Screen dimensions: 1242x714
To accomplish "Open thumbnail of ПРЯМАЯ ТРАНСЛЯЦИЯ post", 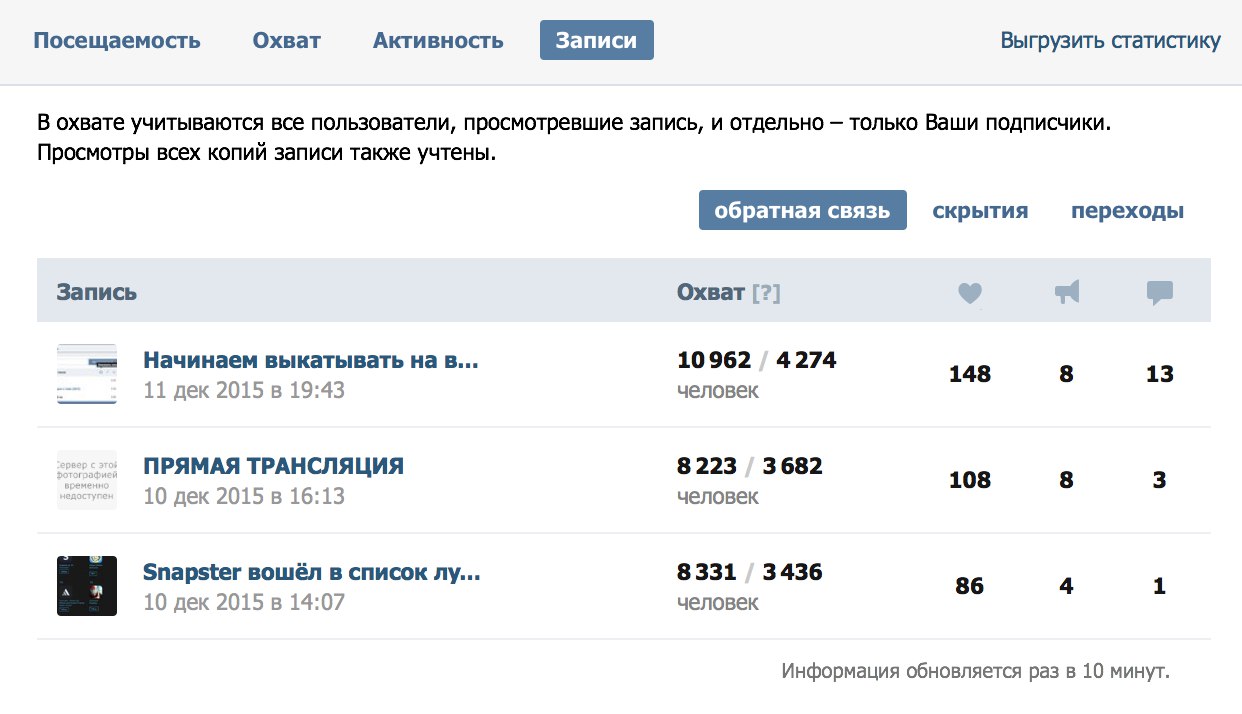I will point(87,480).
